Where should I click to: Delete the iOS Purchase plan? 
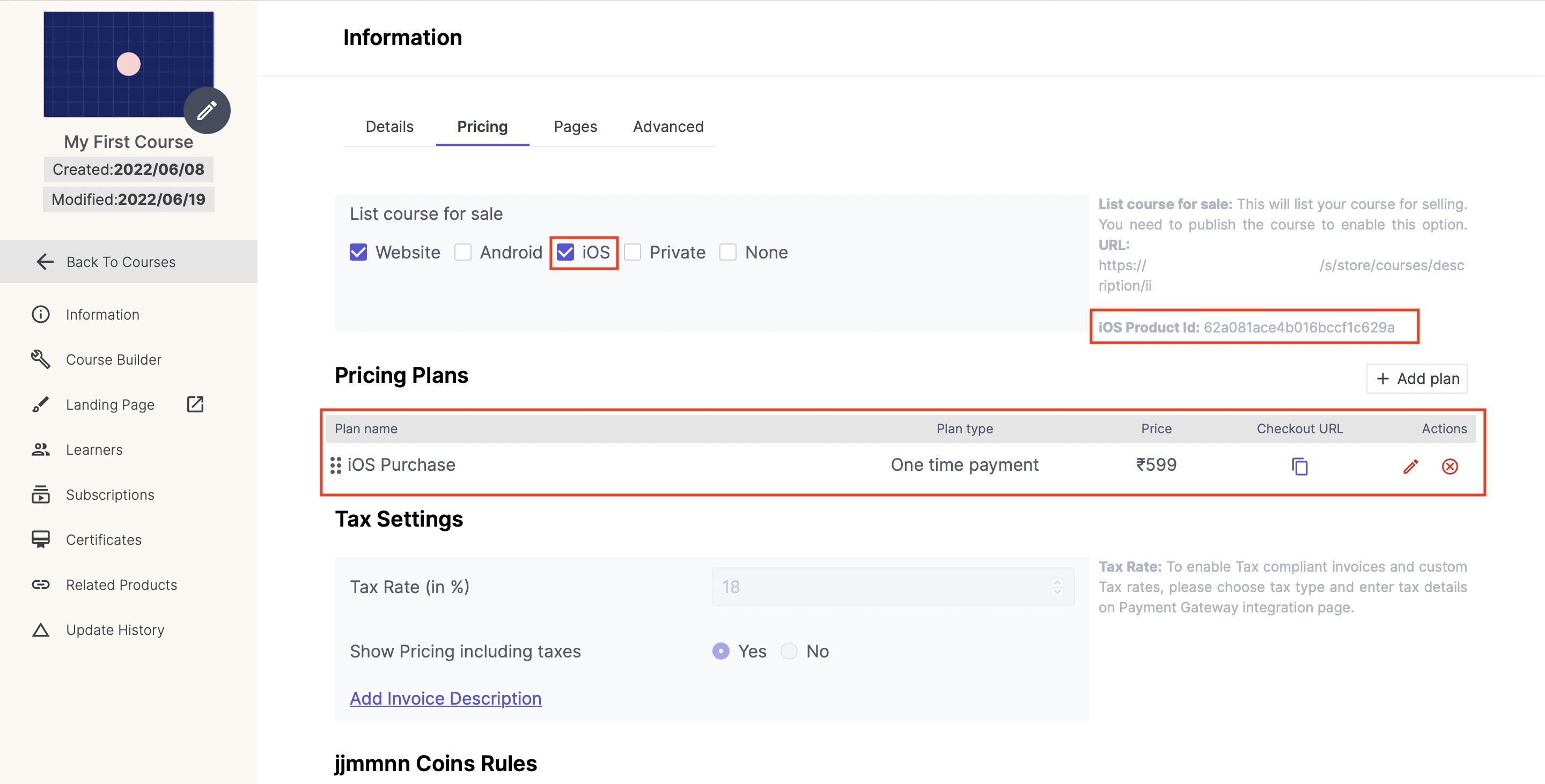click(1449, 467)
